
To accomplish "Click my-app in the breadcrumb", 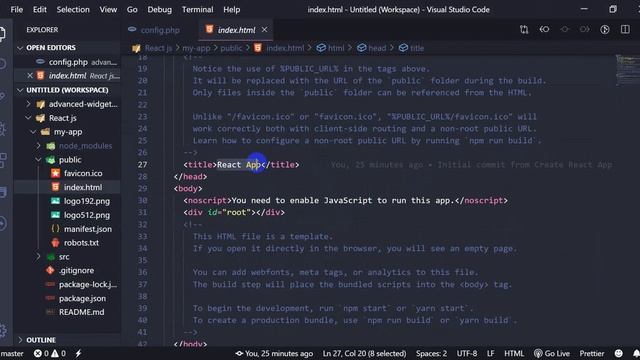I will (x=196, y=48).
